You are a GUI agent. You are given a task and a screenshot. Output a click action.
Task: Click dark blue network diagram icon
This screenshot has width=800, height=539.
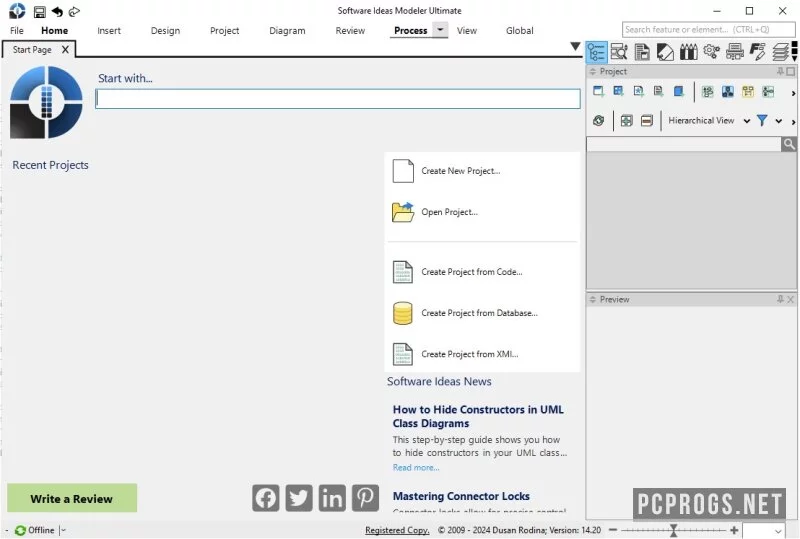tap(728, 91)
